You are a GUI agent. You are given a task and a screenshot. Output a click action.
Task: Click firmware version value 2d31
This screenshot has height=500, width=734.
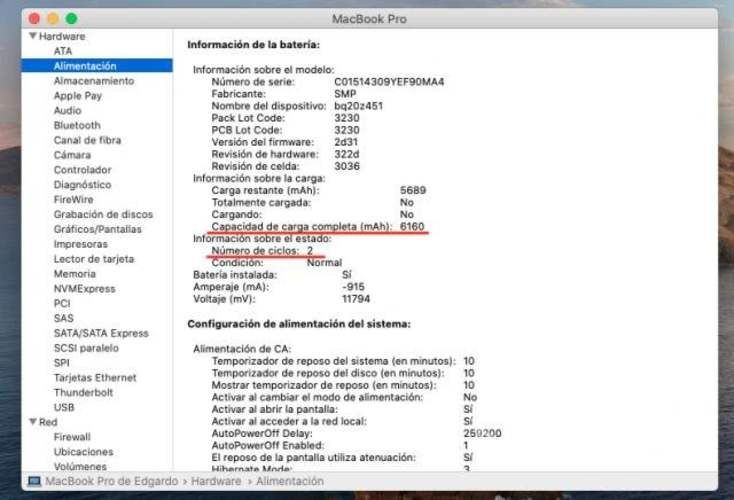[346, 142]
